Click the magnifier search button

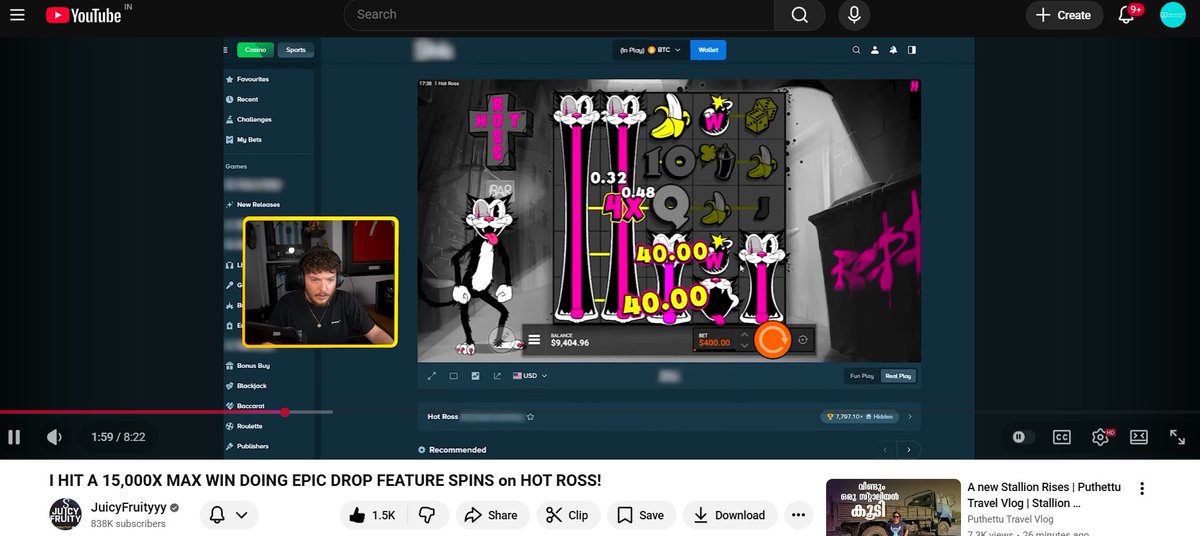799,15
